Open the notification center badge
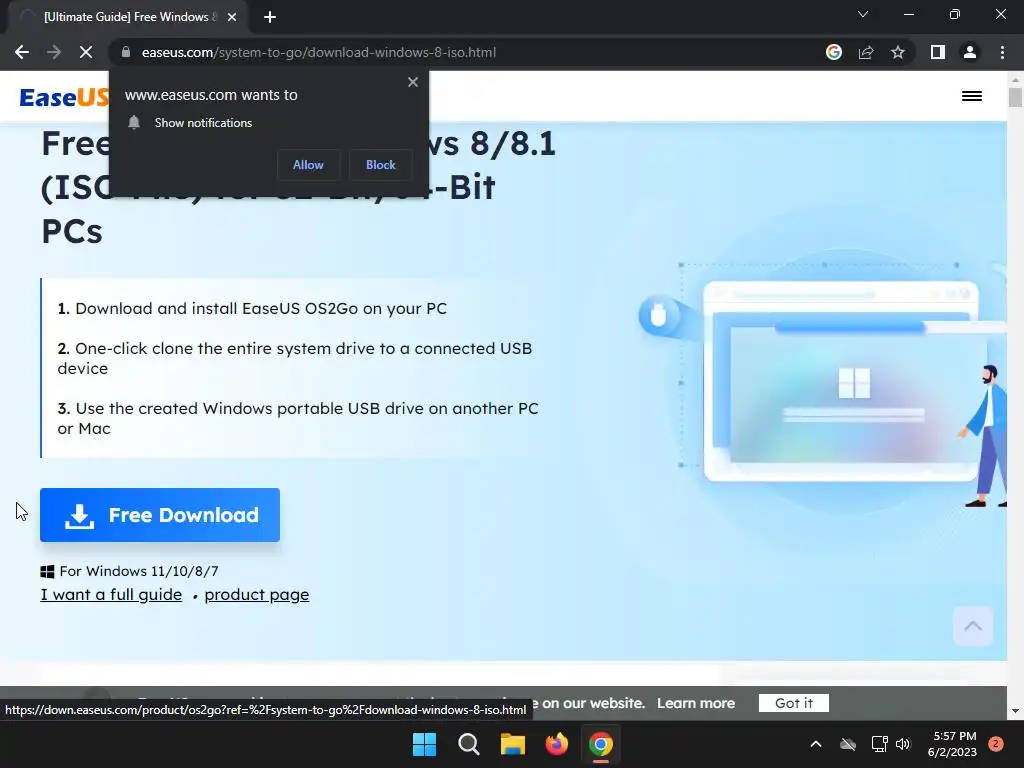1024x768 pixels. pyautogui.click(x=996, y=744)
